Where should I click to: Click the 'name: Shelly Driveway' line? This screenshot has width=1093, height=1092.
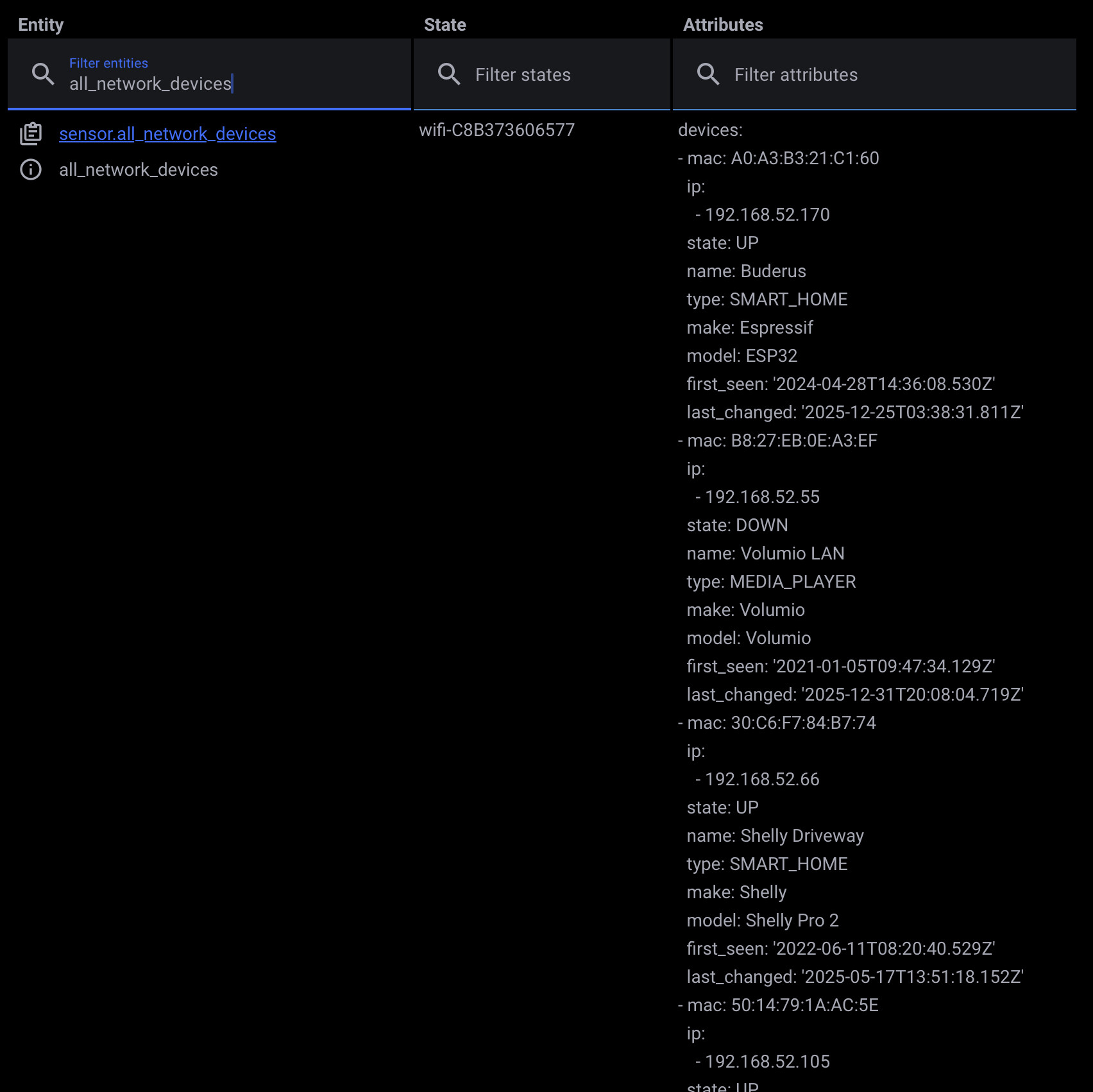775,835
